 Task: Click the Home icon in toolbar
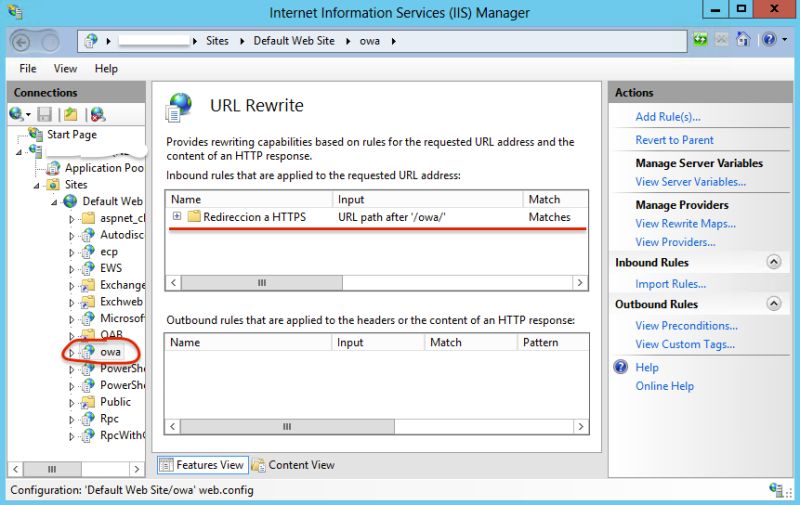point(743,39)
